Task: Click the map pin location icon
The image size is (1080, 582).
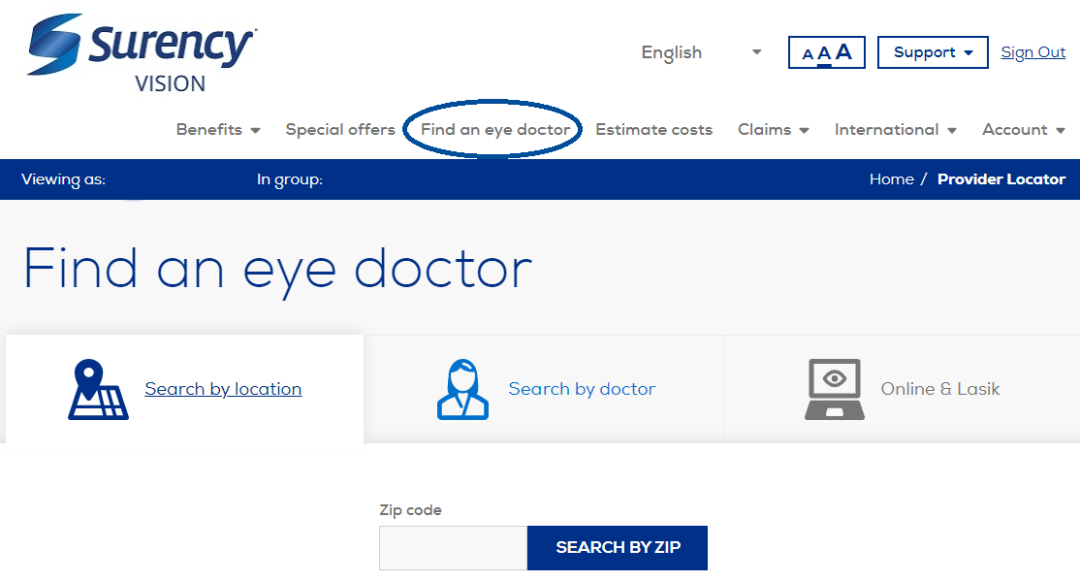Action: pyautogui.click(x=97, y=390)
